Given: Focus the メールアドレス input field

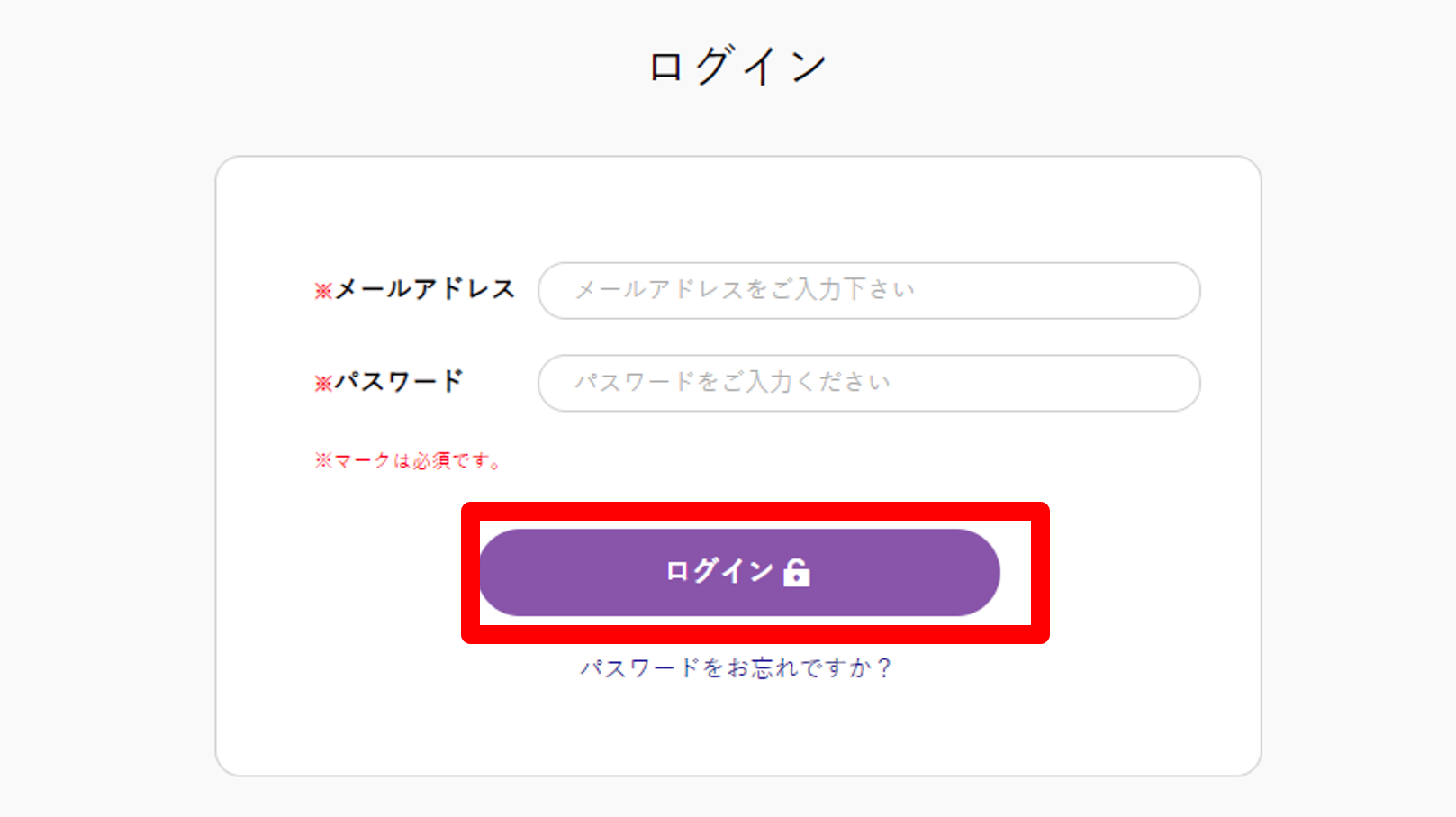Looking at the screenshot, I should (x=869, y=291).
